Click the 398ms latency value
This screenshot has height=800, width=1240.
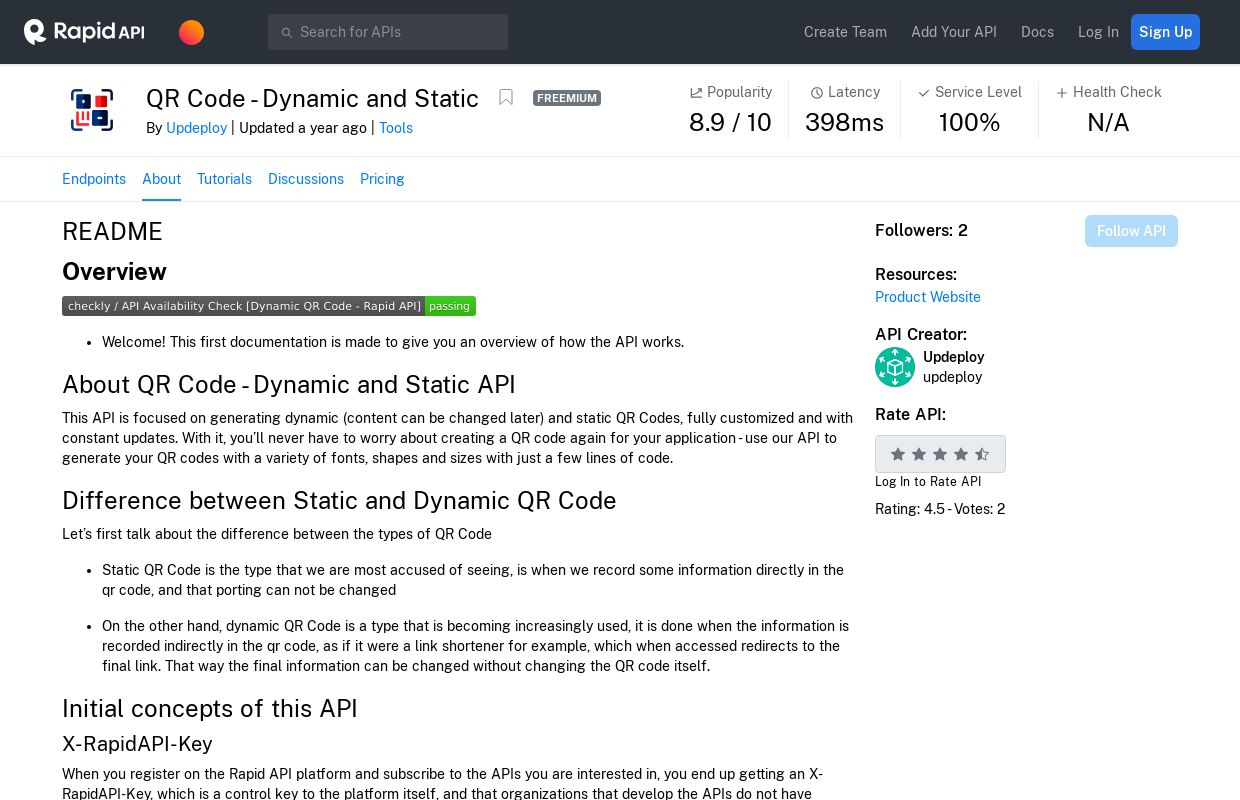point(844,122)
